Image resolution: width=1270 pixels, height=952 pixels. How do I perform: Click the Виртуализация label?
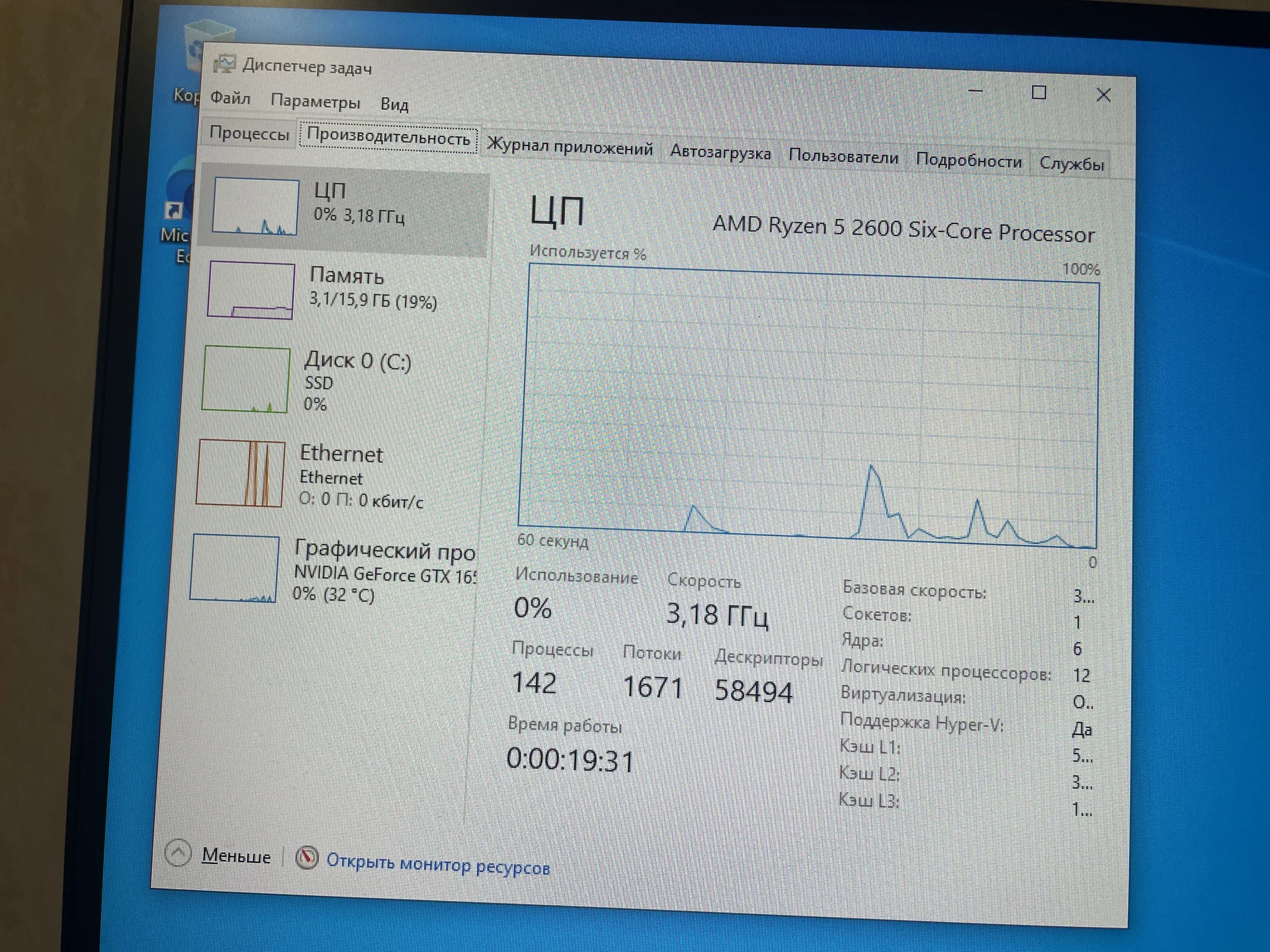point(903,694)
